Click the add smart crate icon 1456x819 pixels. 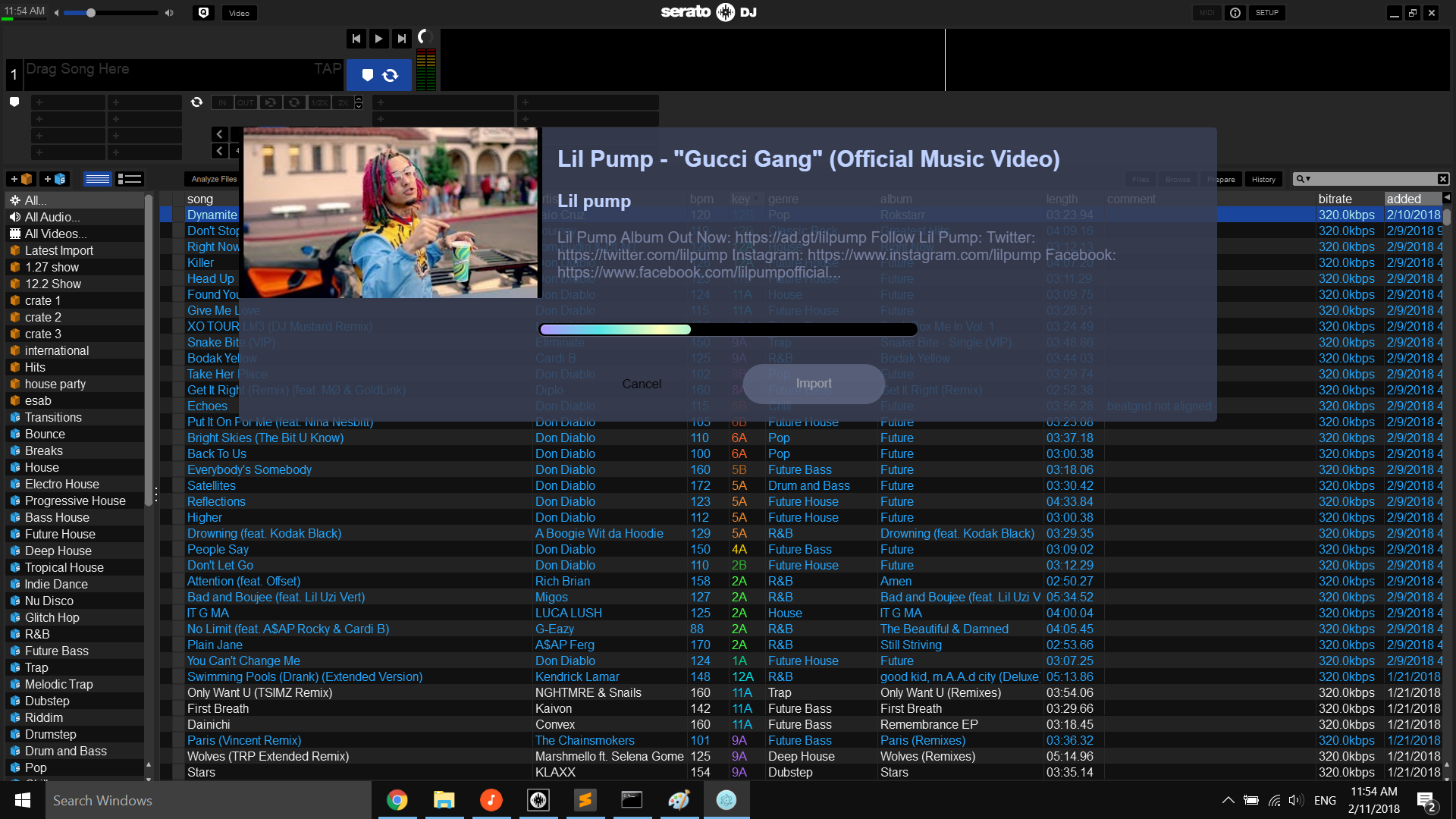click(x=54, y=179)
